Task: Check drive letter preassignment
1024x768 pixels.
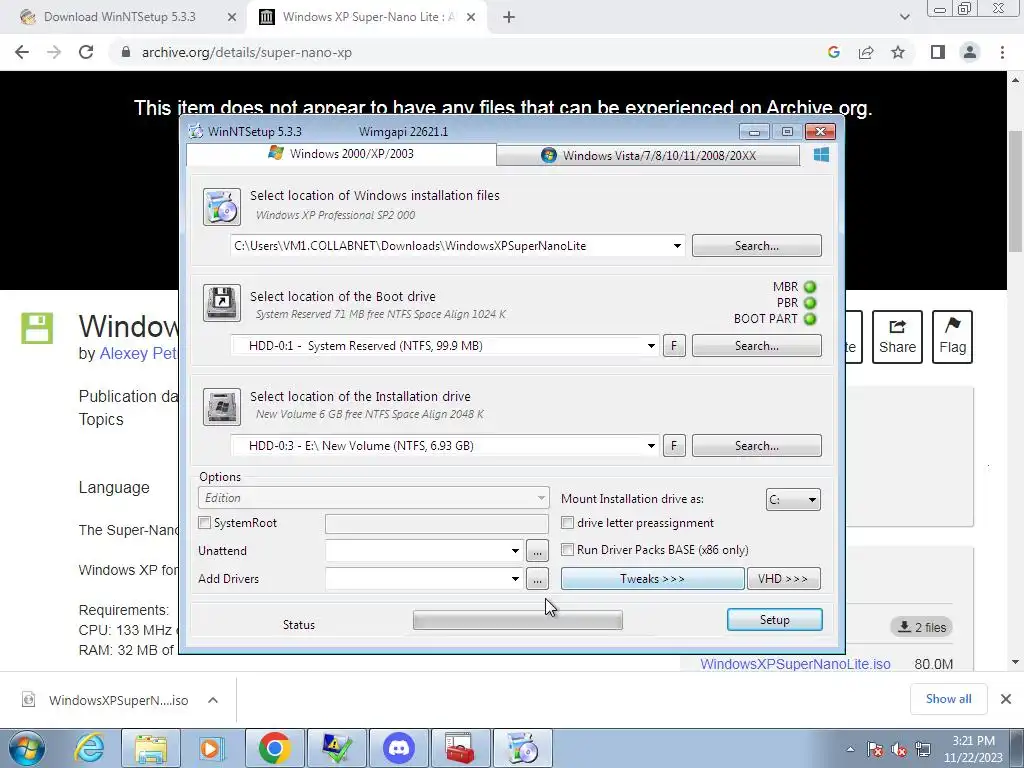Action: pos(568,522)
